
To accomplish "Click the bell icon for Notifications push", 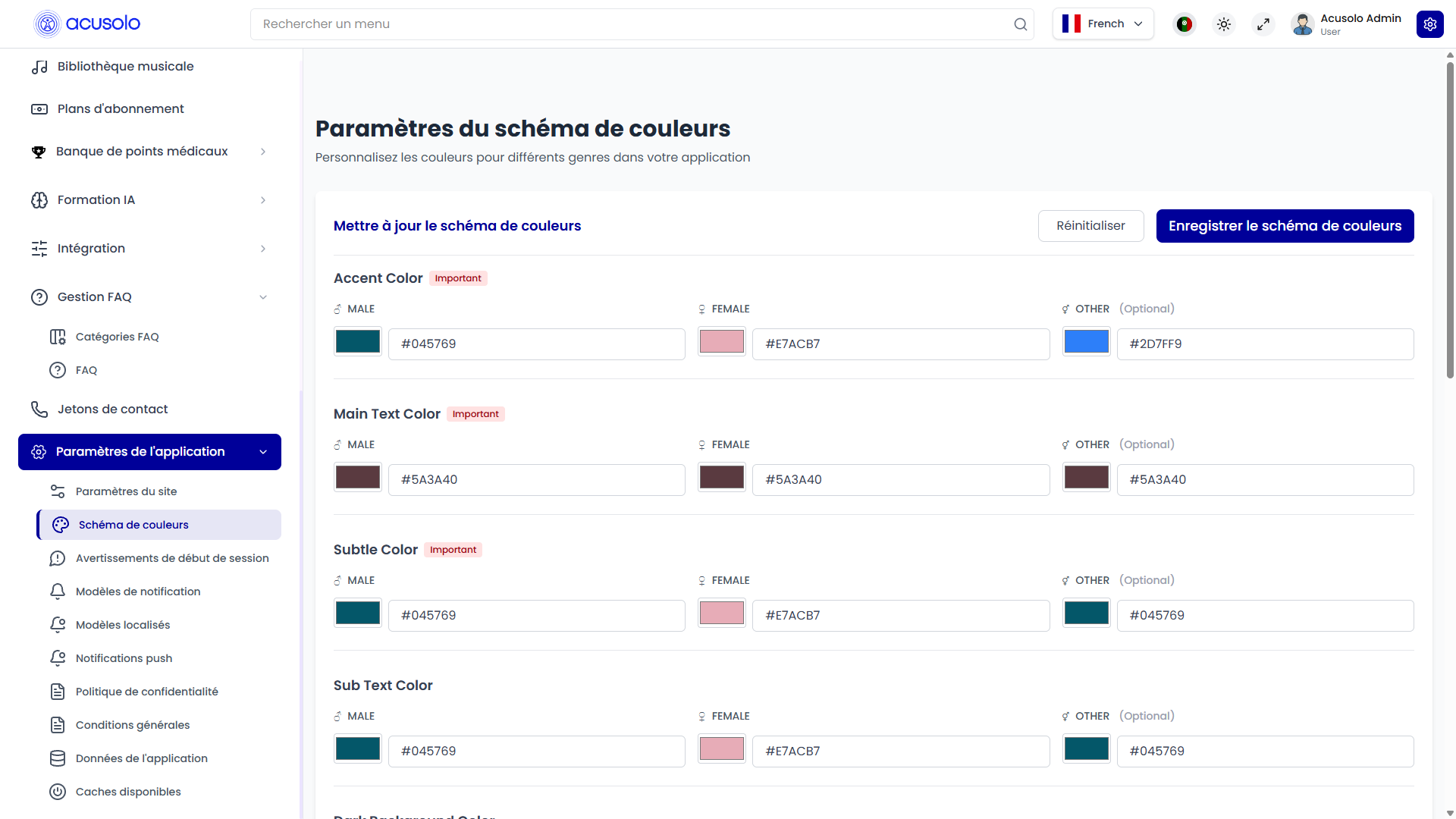I will 58,658.
